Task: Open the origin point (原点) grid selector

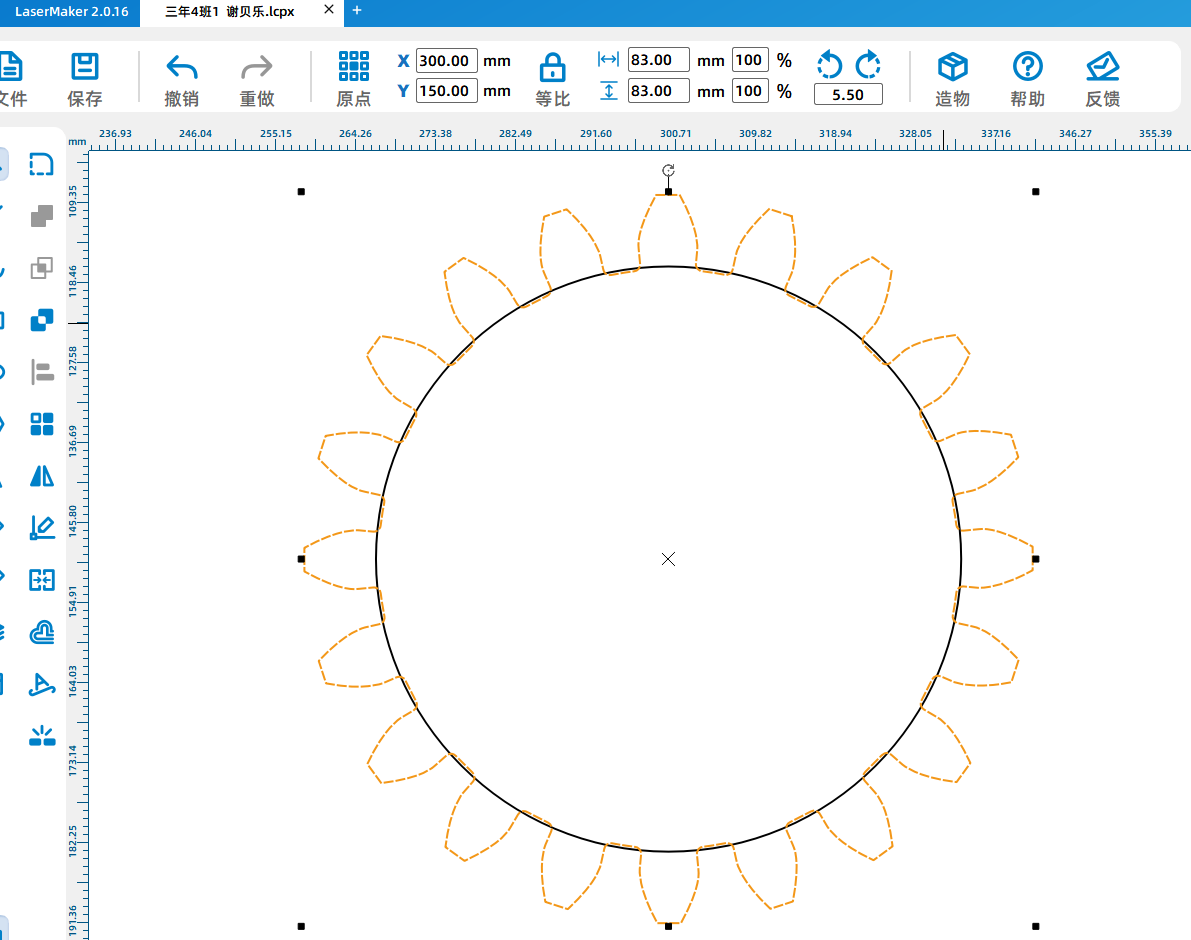Action: (x=354, y=79)
